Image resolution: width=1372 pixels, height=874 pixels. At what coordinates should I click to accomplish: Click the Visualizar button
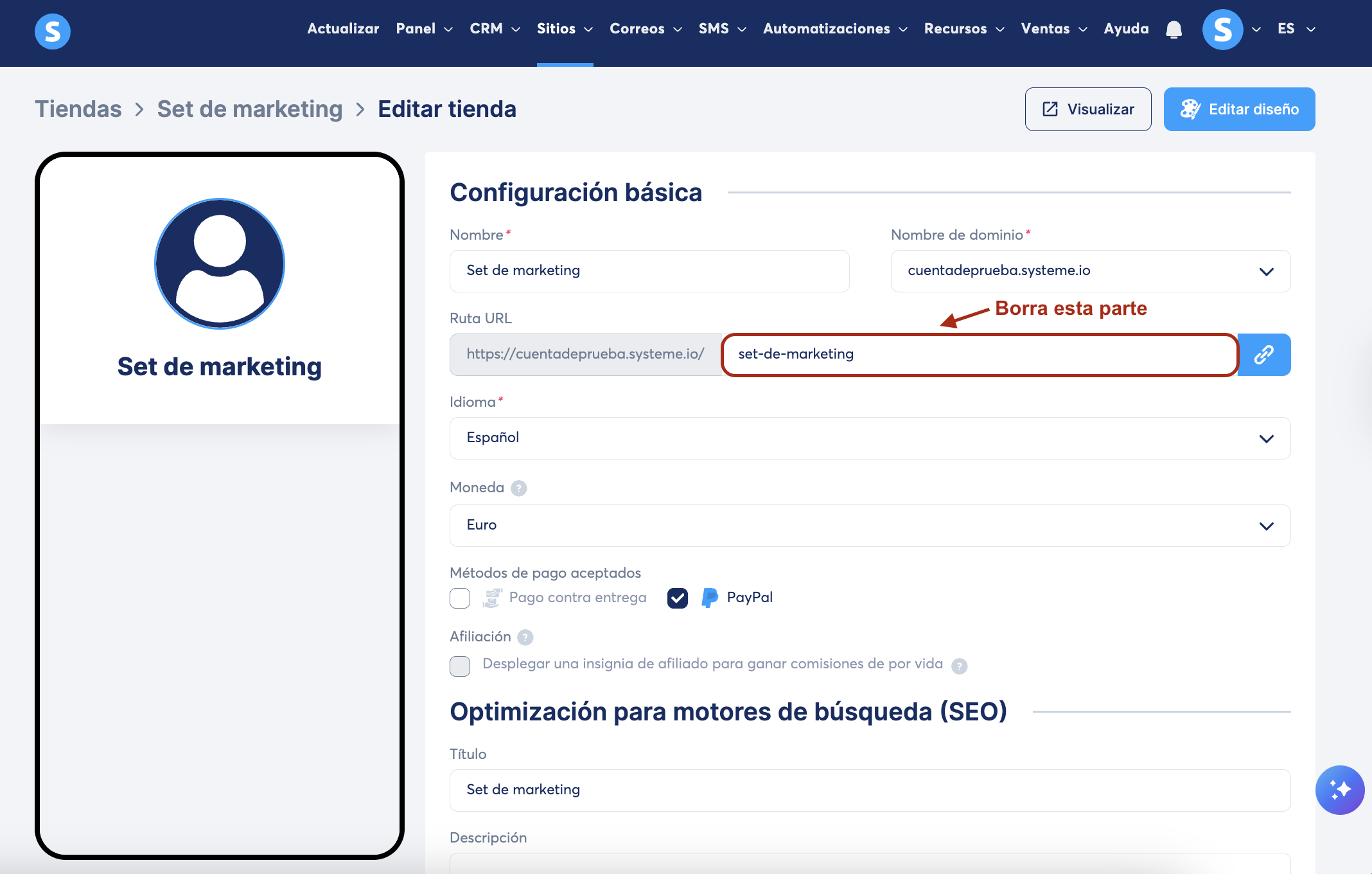click(1087, 109)
